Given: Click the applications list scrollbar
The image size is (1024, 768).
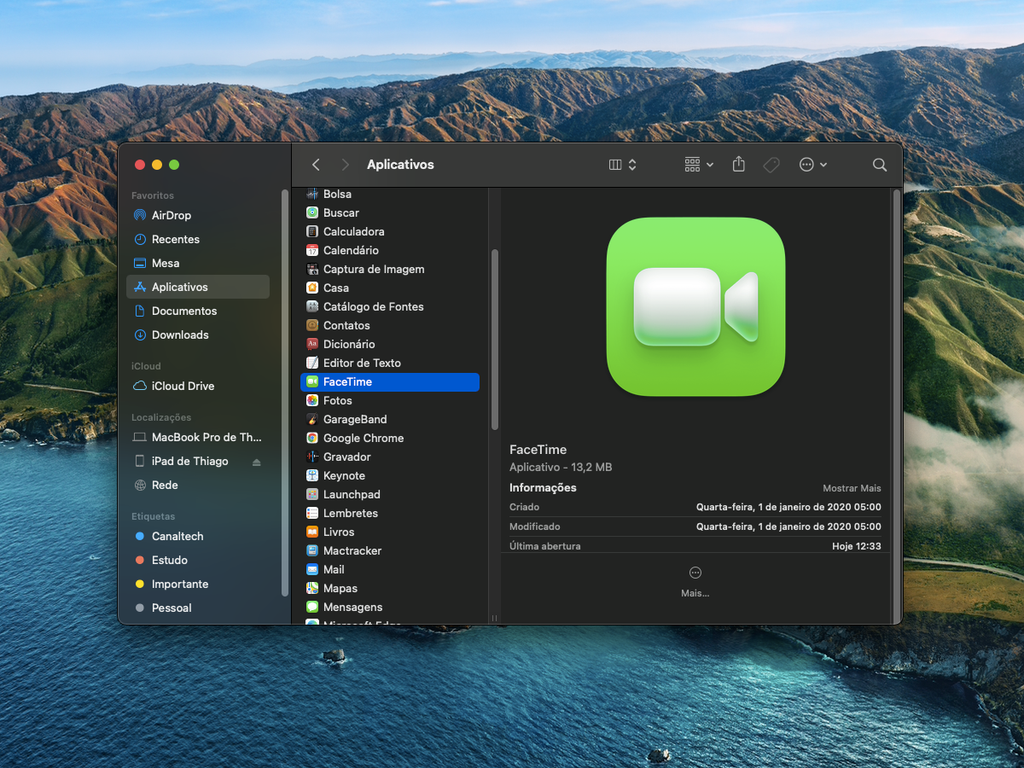Looking at the screenshot, I should 494,340.
